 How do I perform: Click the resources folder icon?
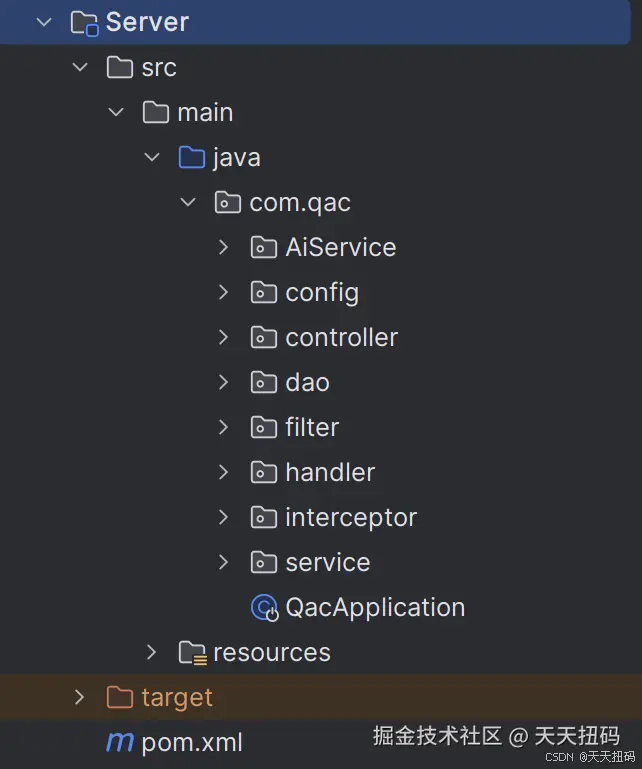[x=192, y=653]
